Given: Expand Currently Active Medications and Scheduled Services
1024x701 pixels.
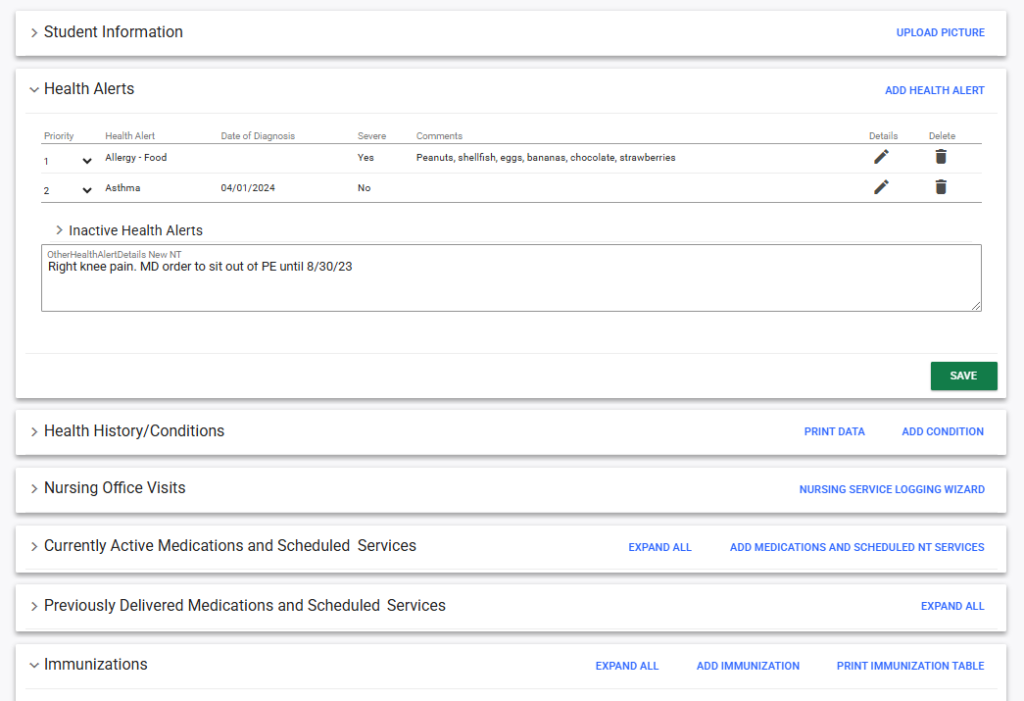Looking at the screenshot, I should click(34, 546).
